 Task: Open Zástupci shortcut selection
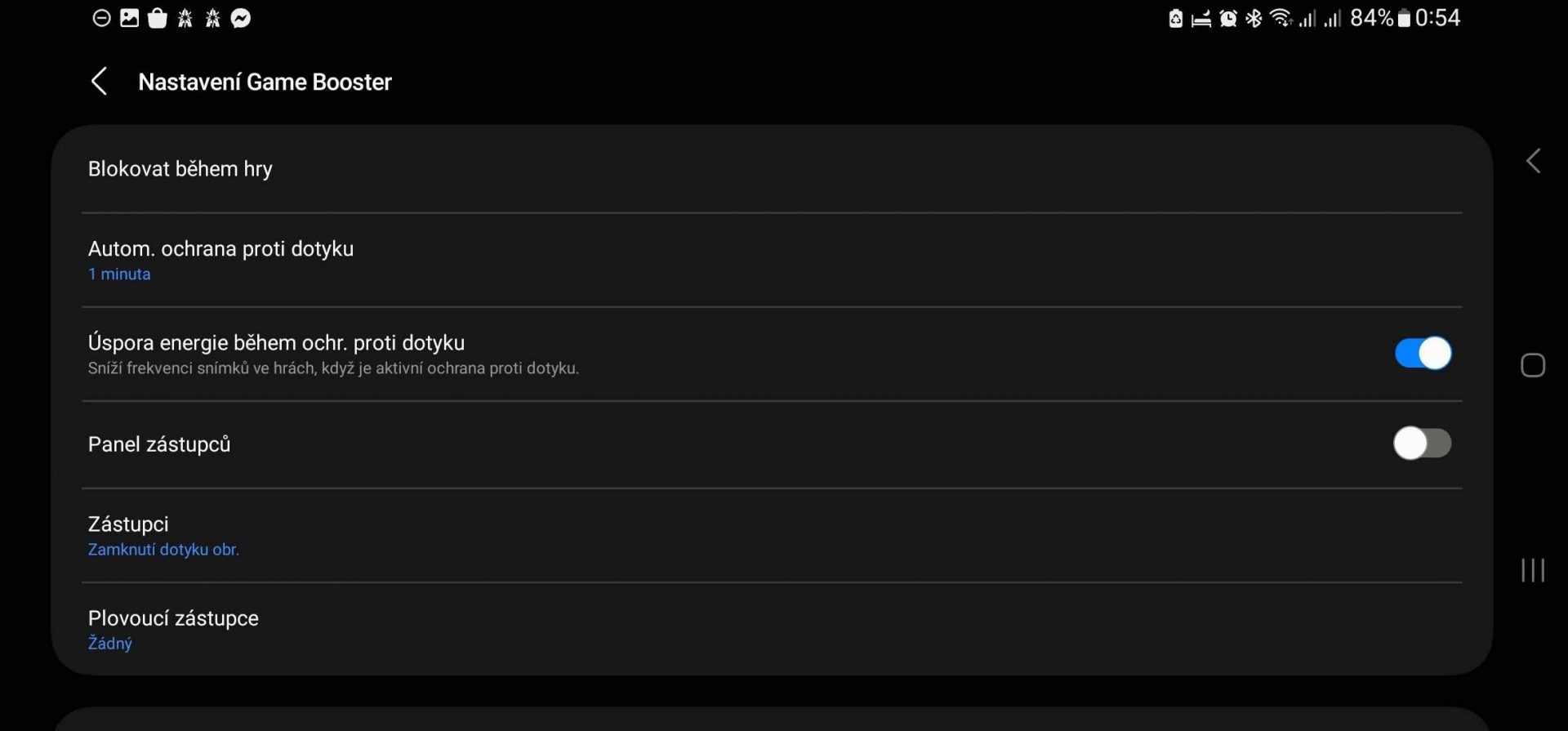pyautogui.click(x=772, y=536)
